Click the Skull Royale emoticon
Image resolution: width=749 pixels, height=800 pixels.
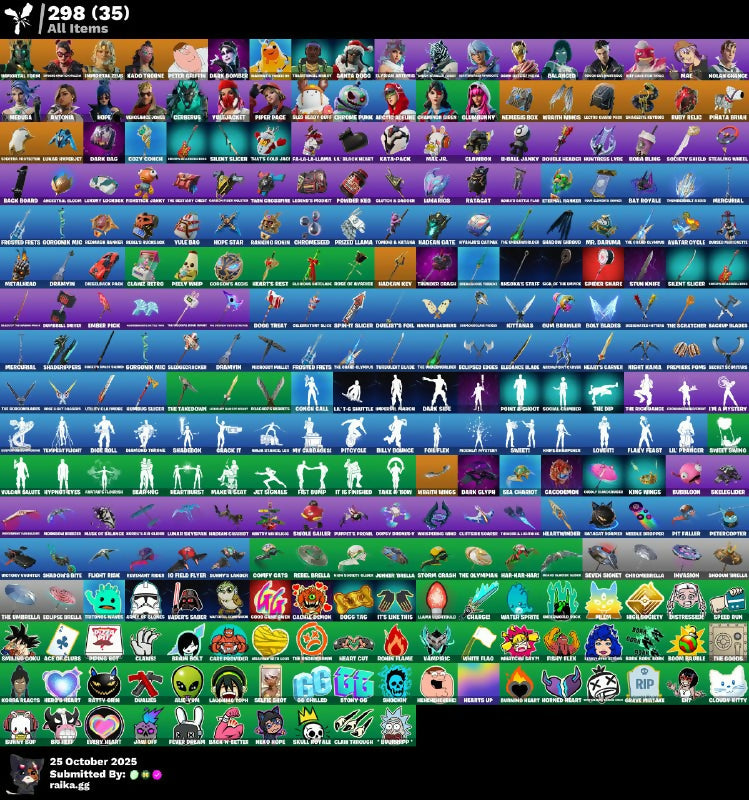pyautogui.click(x=312, y=724)
